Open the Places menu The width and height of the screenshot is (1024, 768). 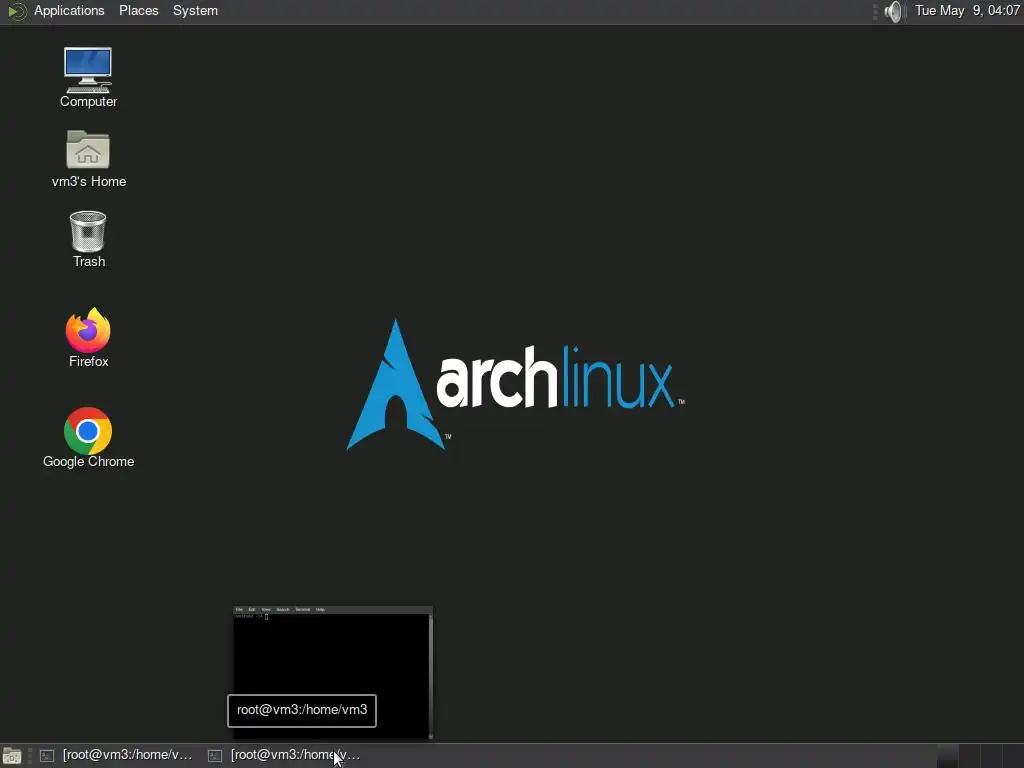[x=138, y=10]
